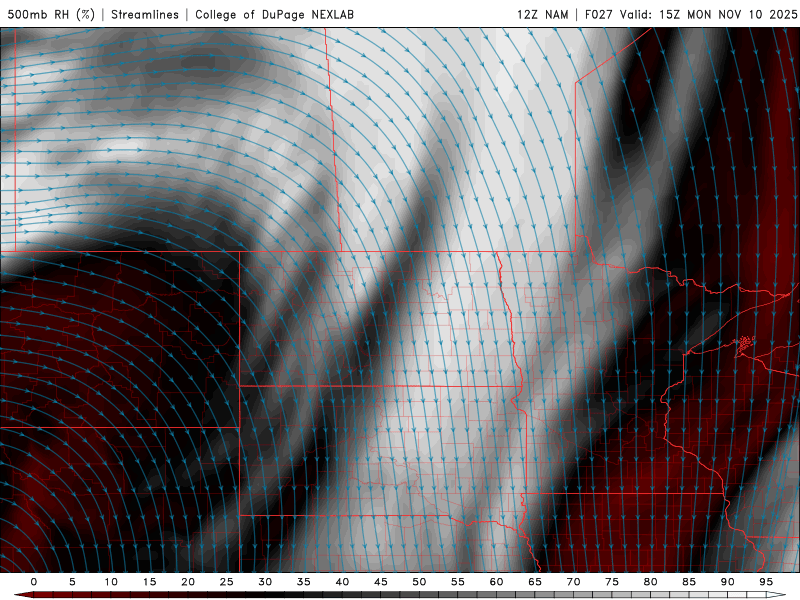This screenshot has height=600, width=800.
Task: Click the 25 value on the colorbar scale
Action: (x=227, y=582)
